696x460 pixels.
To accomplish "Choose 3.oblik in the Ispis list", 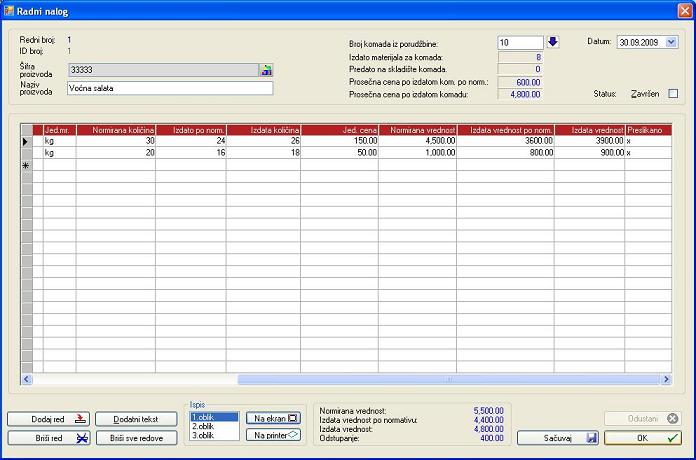I will [214, 436].
